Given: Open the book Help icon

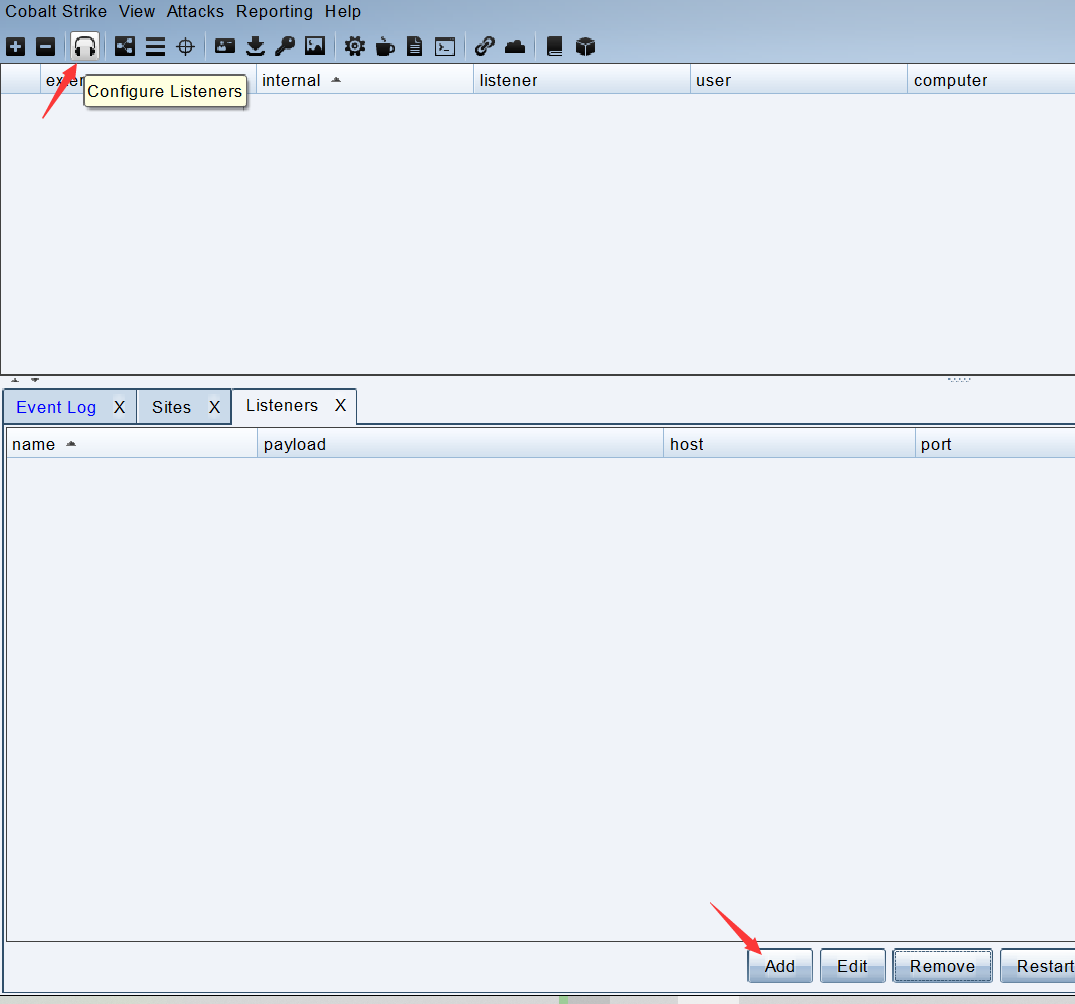Looking at the screenshot, I should (554, 47).
